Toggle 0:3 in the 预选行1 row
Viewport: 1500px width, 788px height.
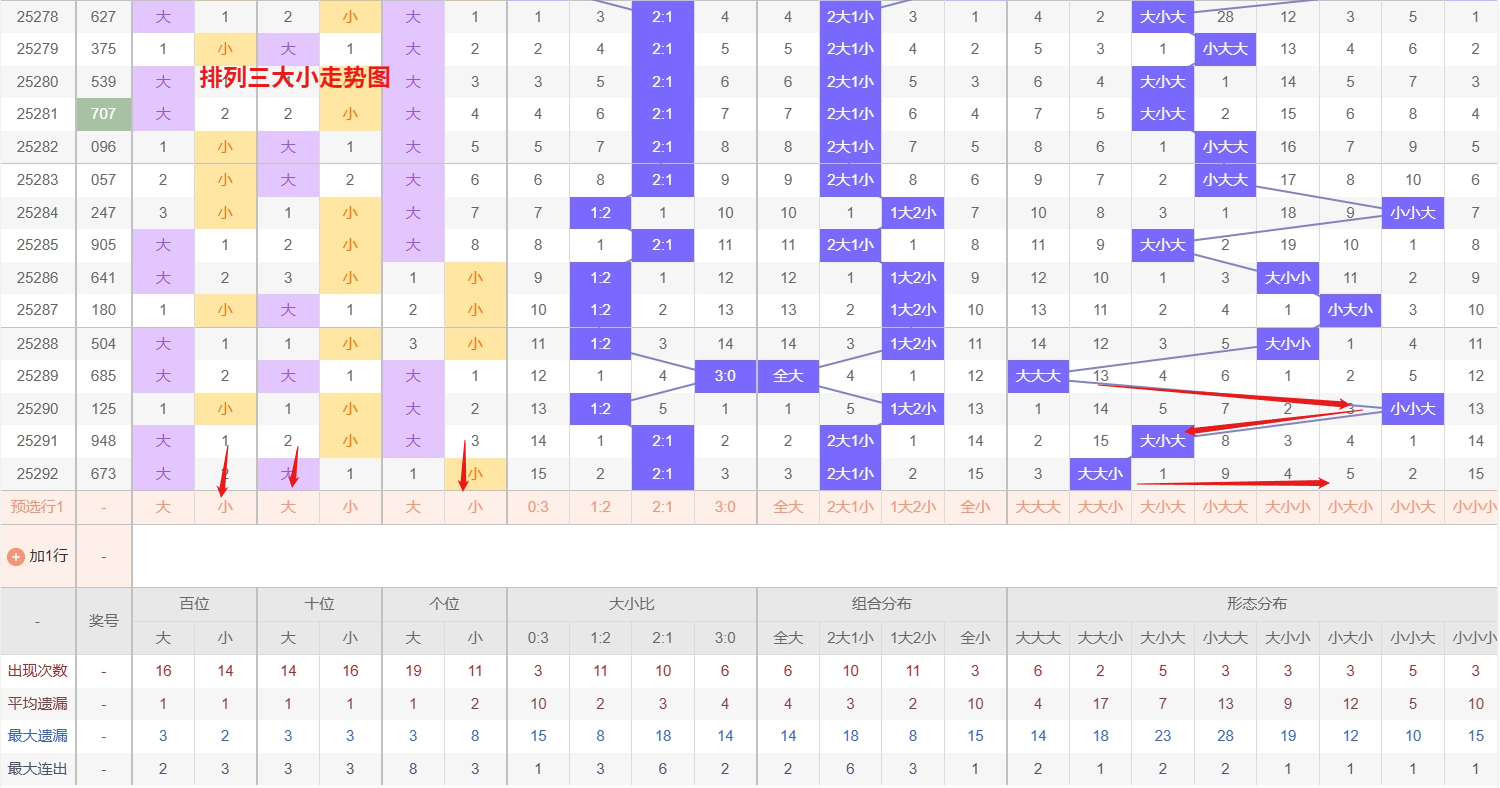click(538, 507)
